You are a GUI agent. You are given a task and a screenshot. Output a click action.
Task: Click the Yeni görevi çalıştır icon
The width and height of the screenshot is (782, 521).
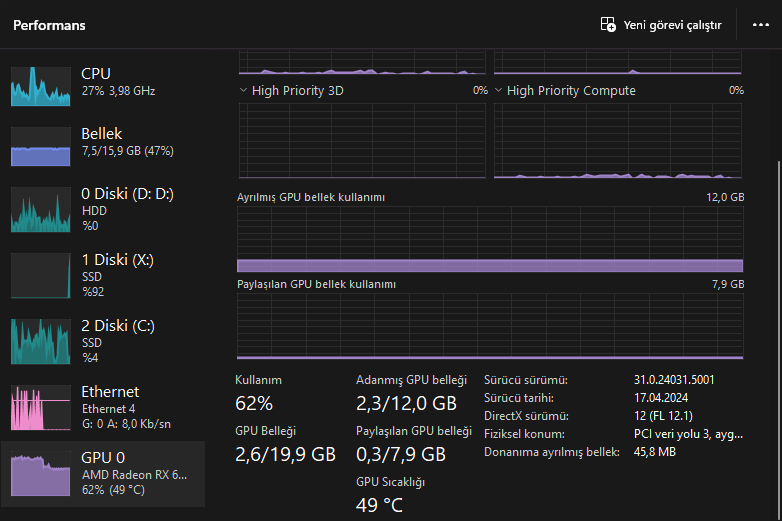pyautogui.click(x=608, y=25)
